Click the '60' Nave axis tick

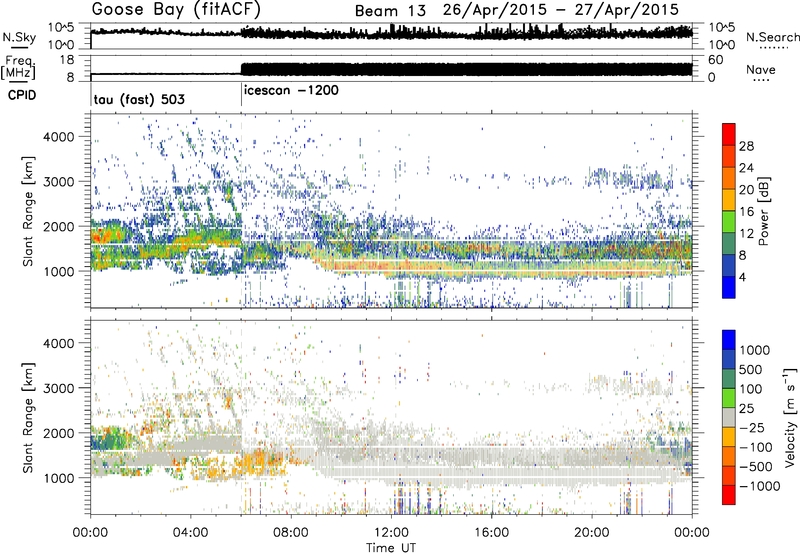715,60
